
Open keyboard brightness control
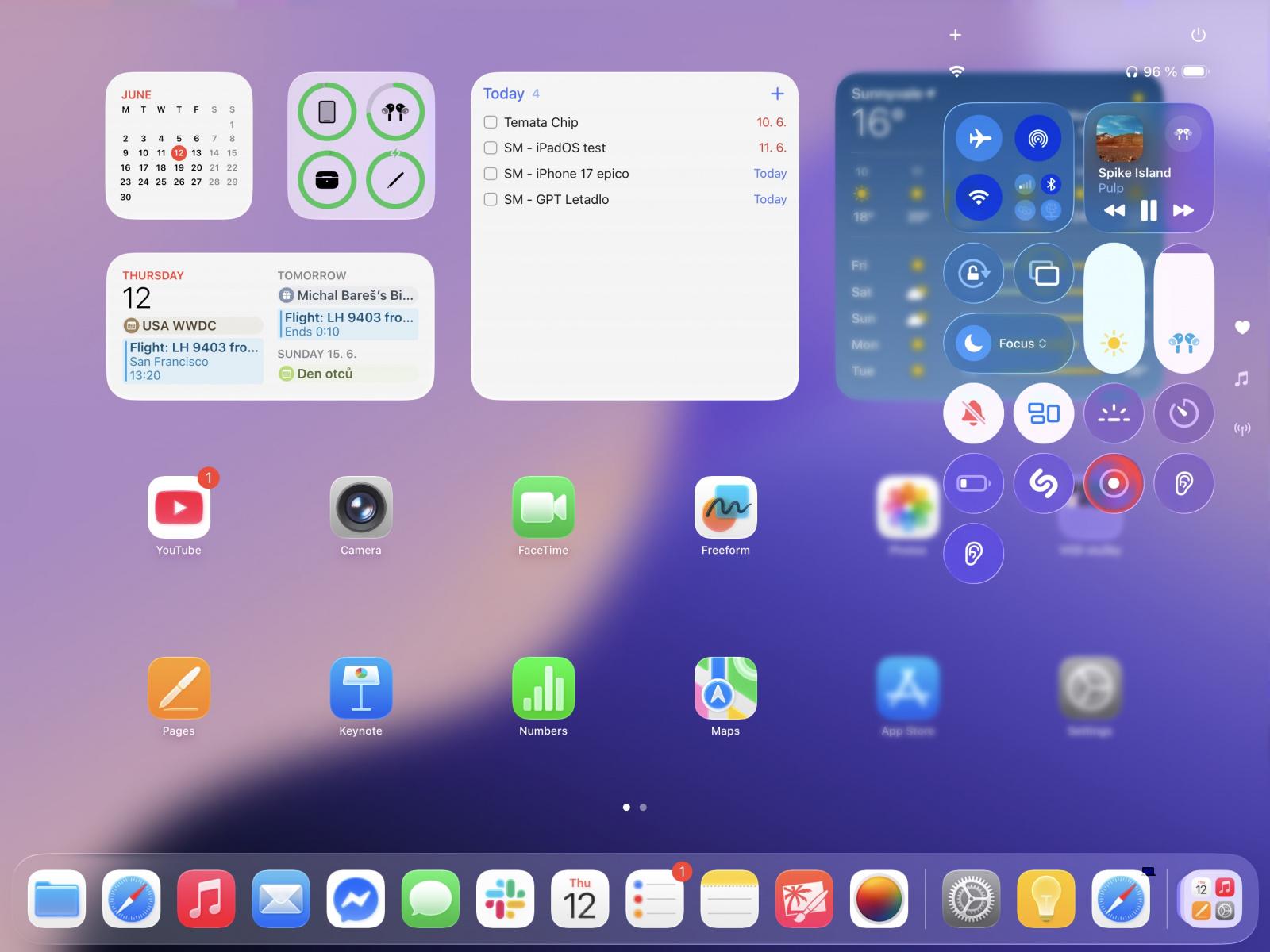1114,413
